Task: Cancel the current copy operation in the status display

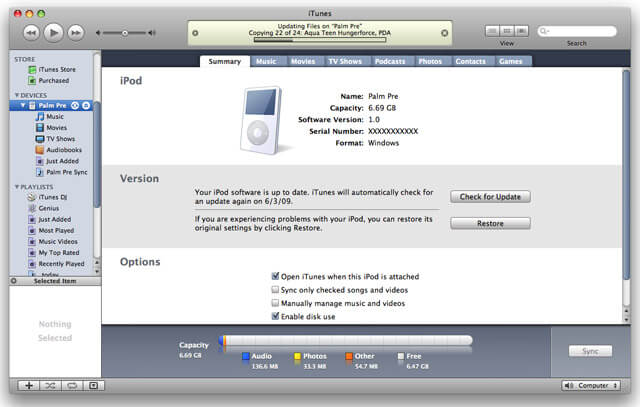Action: [x=444, y=33]
